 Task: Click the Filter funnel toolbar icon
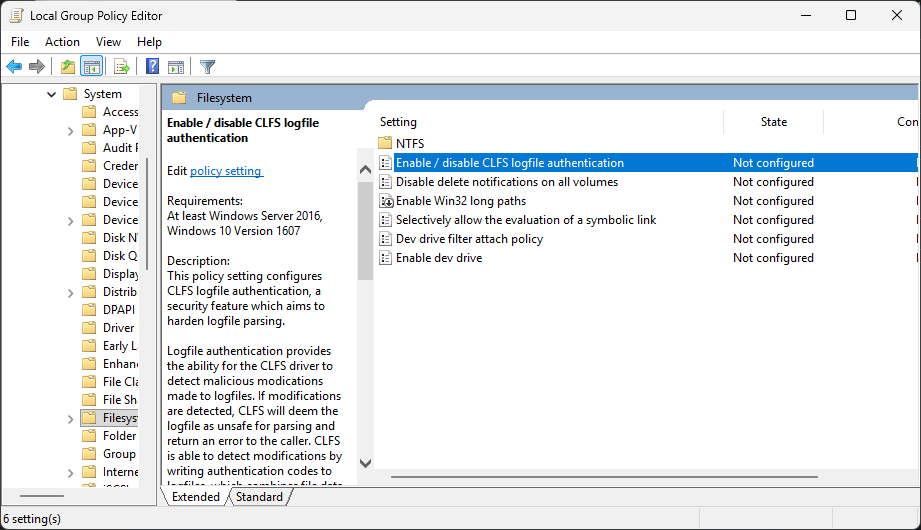point(207,67)
